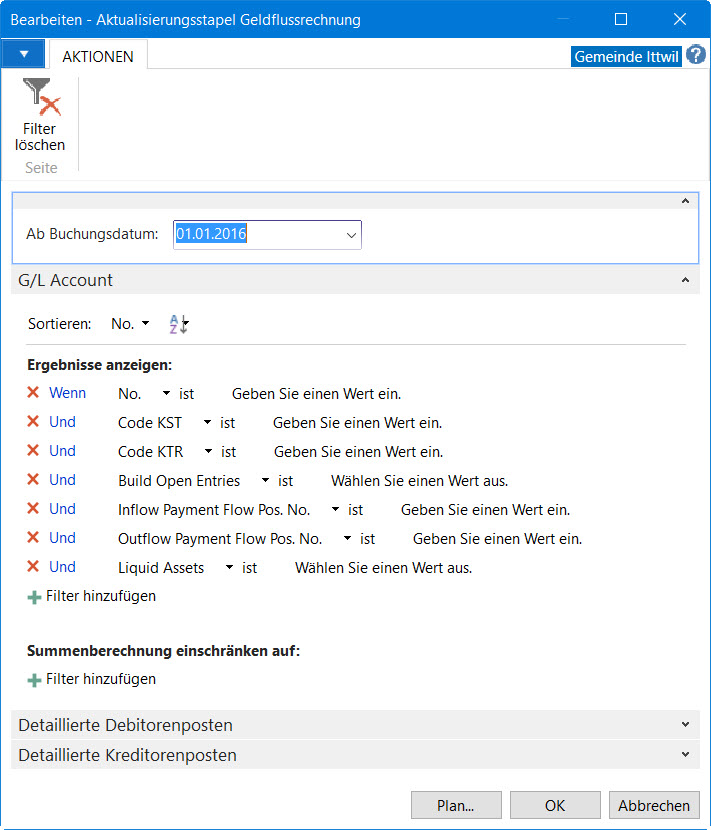Remove the Build Open Entries filter row
This screenshot has width=711, height=830.
coord(33,480)
